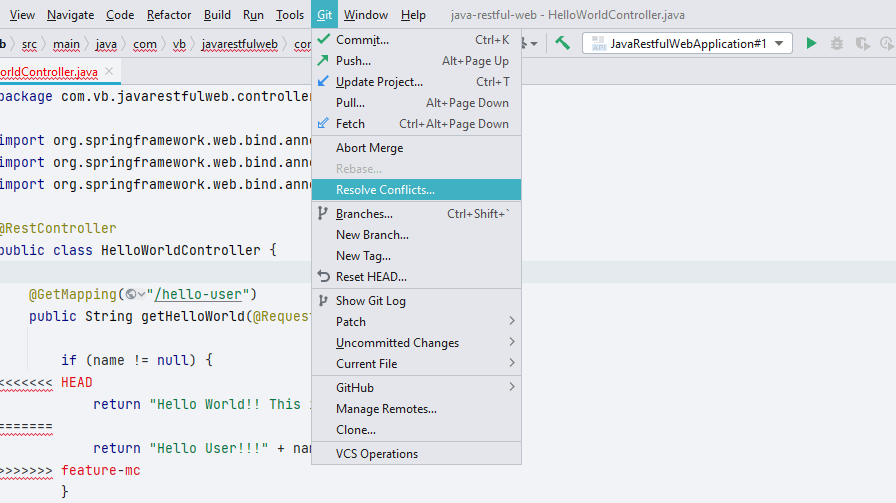Open the Refactor menu in menu bar
Image resolution: width=896 pixels, height=503 pixels.
click(x=169, y=15)
